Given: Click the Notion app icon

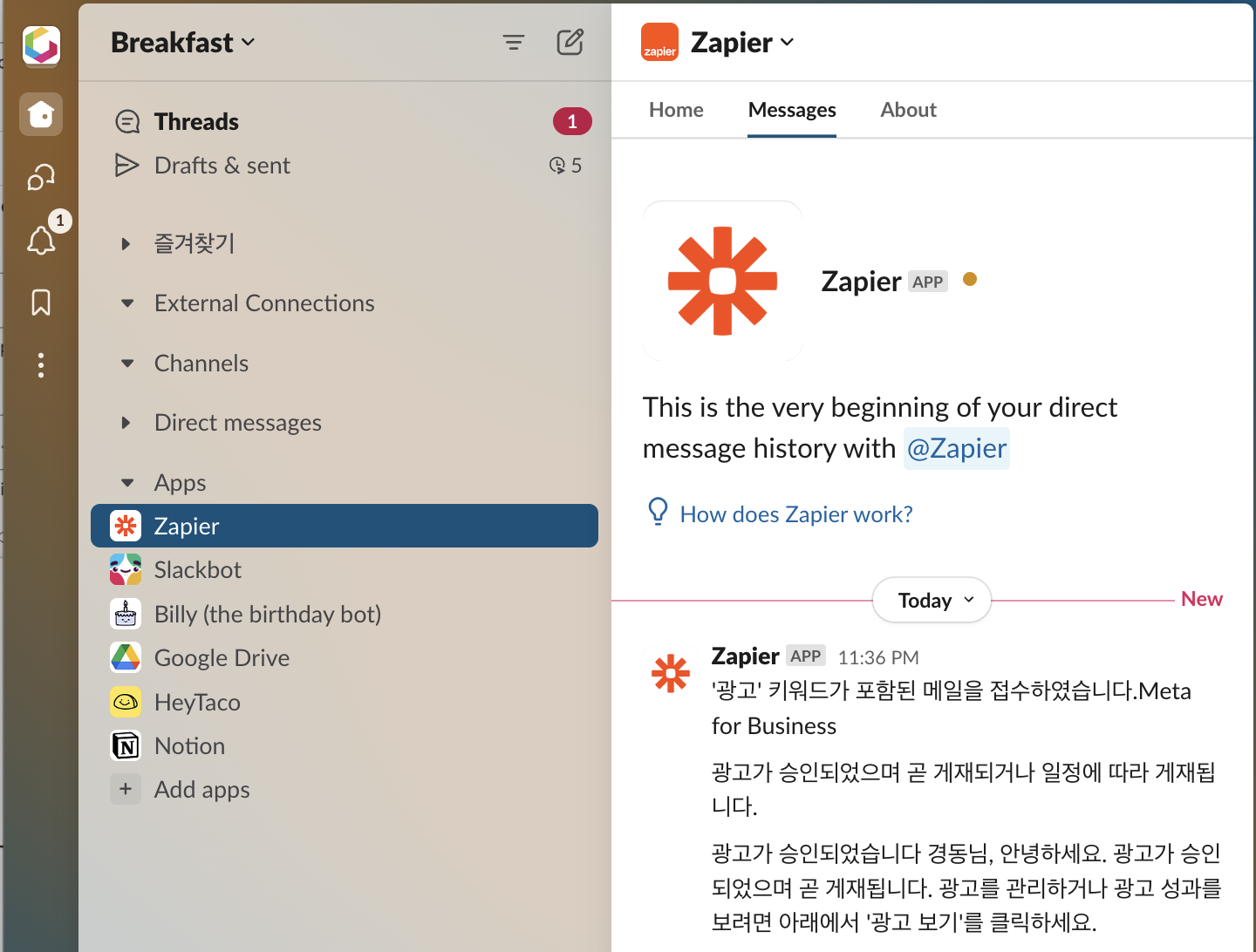Looking at the screenshot, I should click(x=126, y=745).
